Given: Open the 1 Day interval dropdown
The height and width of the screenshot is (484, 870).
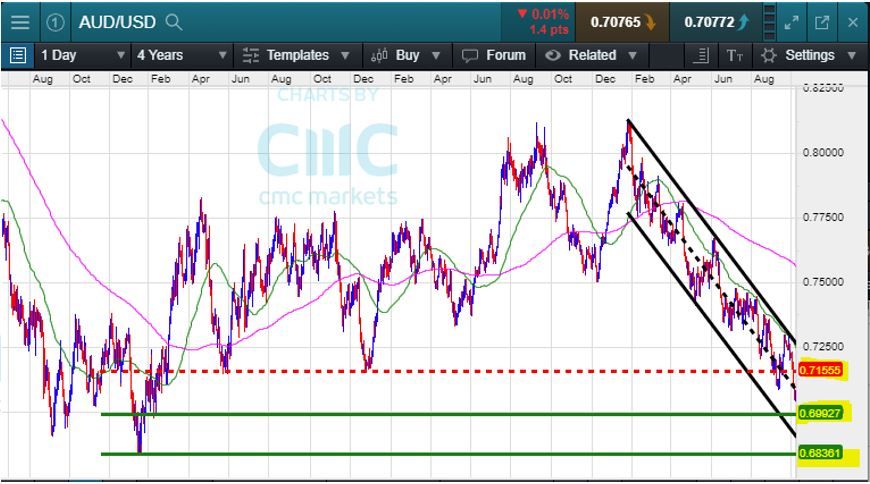Looking at the screenshot, I should pyautogui.click(x=83, y=56).
